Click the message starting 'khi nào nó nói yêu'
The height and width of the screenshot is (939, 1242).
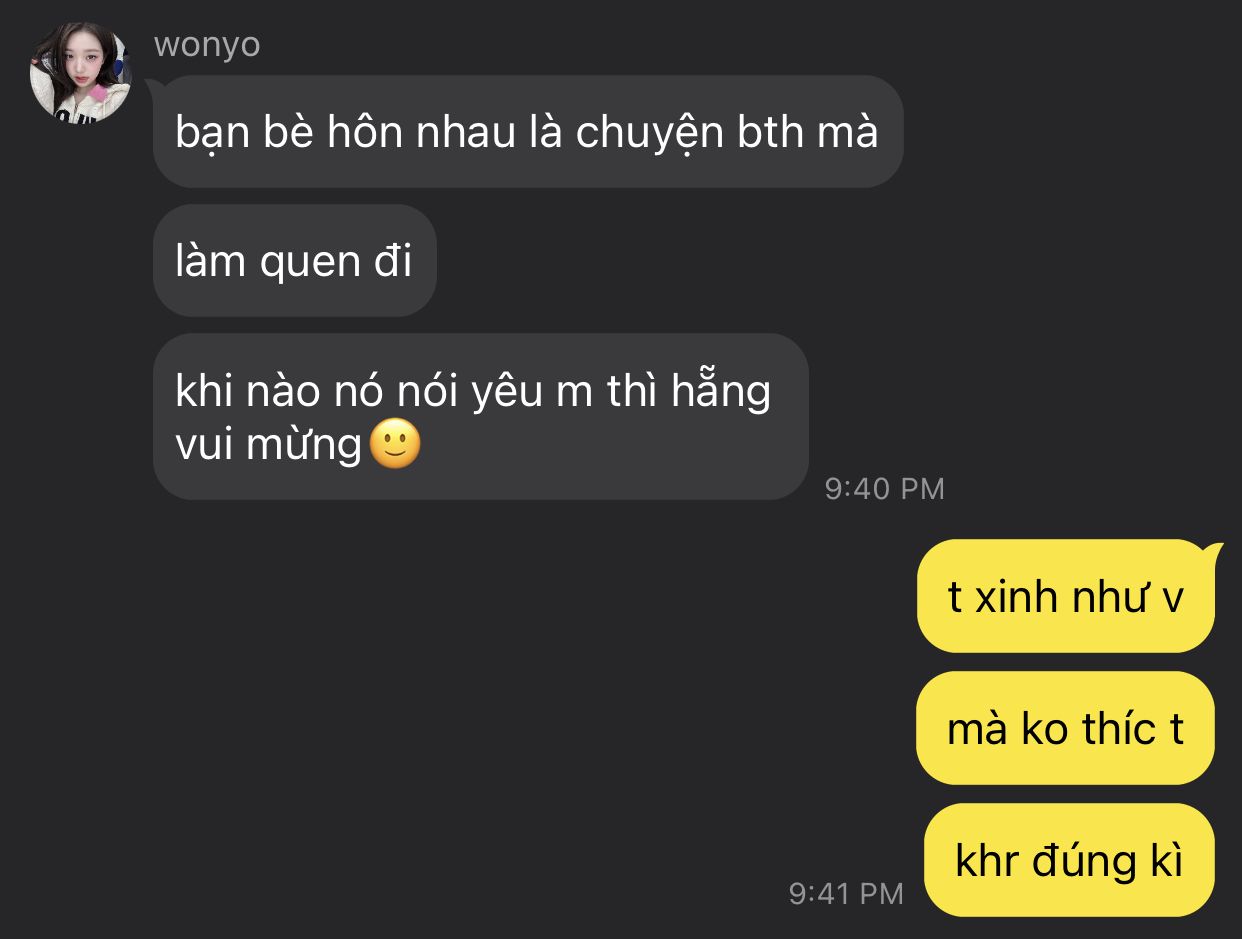pos(481,417)
